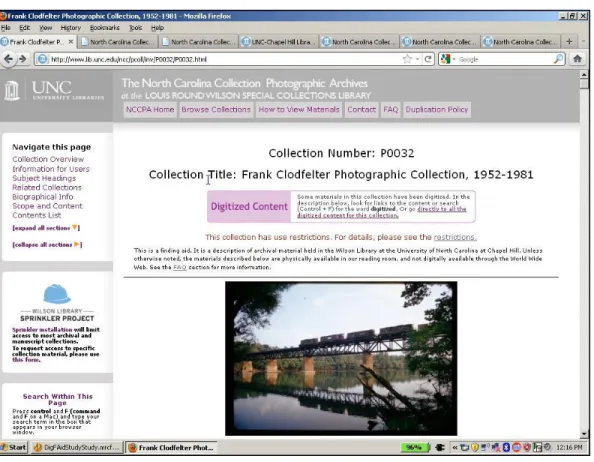Open Duplication Policy page

[437, 109]
